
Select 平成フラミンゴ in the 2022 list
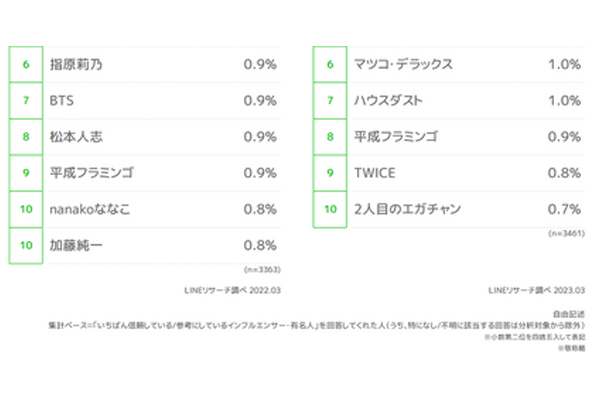coord(92,173)
